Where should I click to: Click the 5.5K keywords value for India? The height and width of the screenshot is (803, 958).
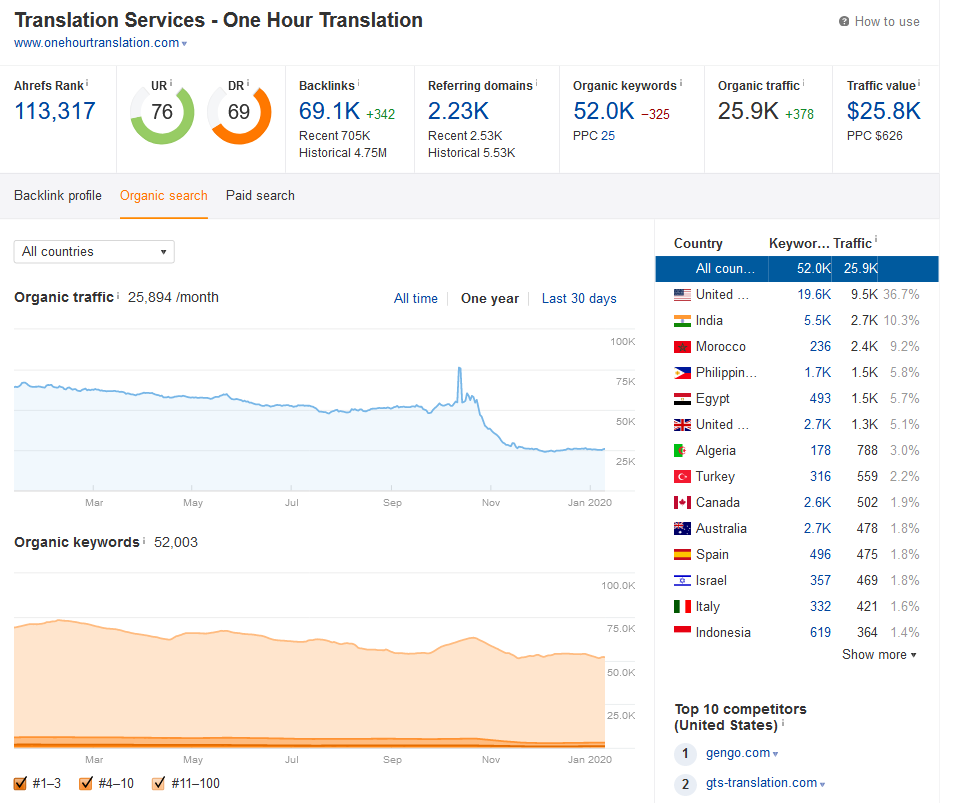point(817,321)
